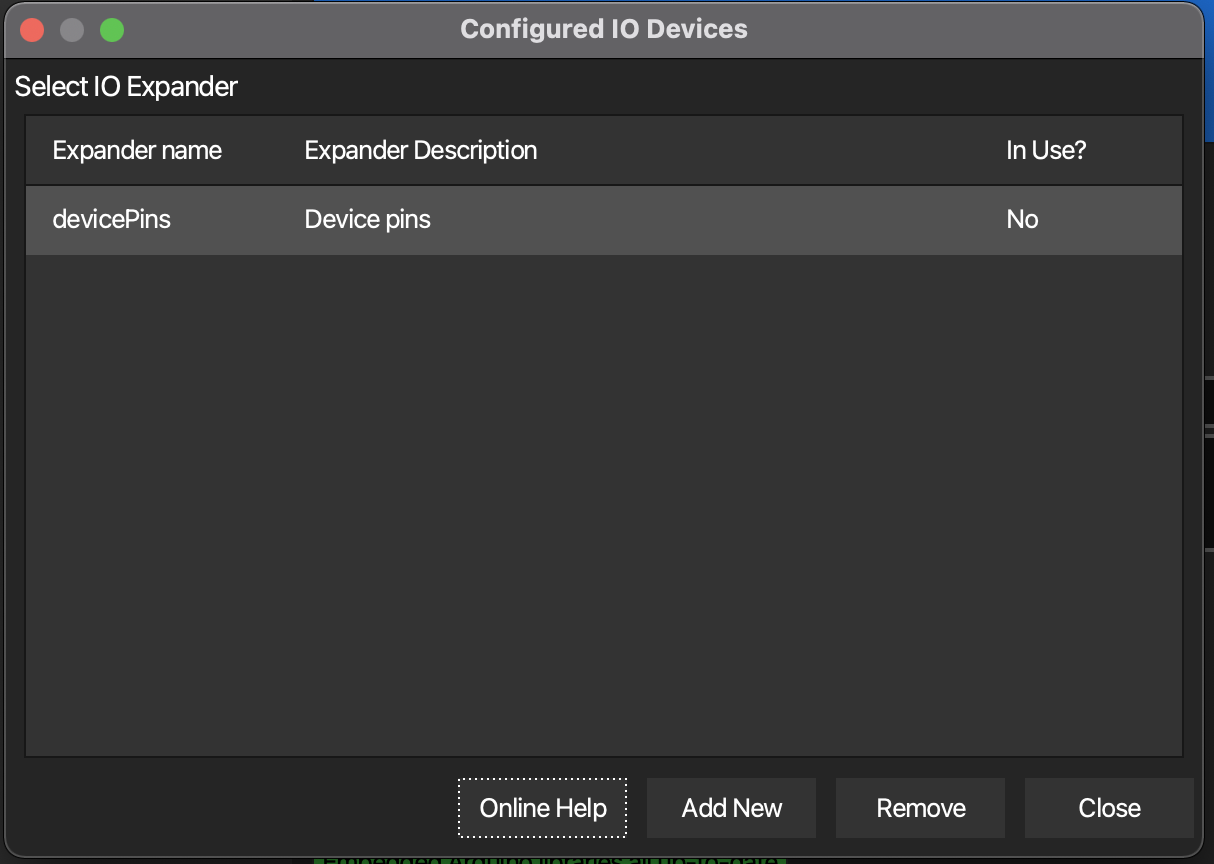Screen dimensions: 1214x864
Task: Click the yellow minimize traffic light
Action: click(x=71, y=29)
